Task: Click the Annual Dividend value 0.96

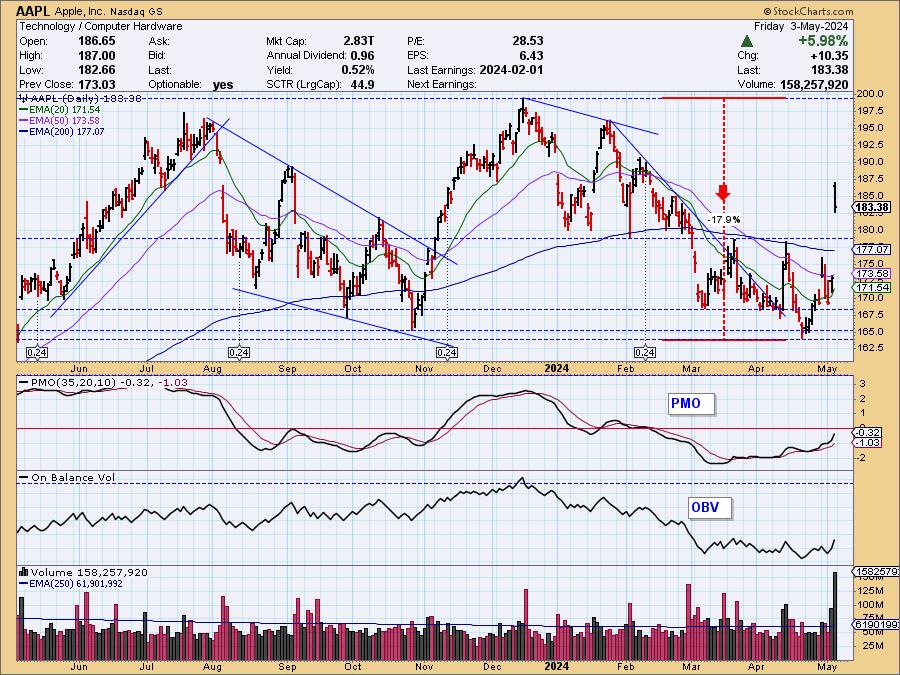Action: click(362, 56)
